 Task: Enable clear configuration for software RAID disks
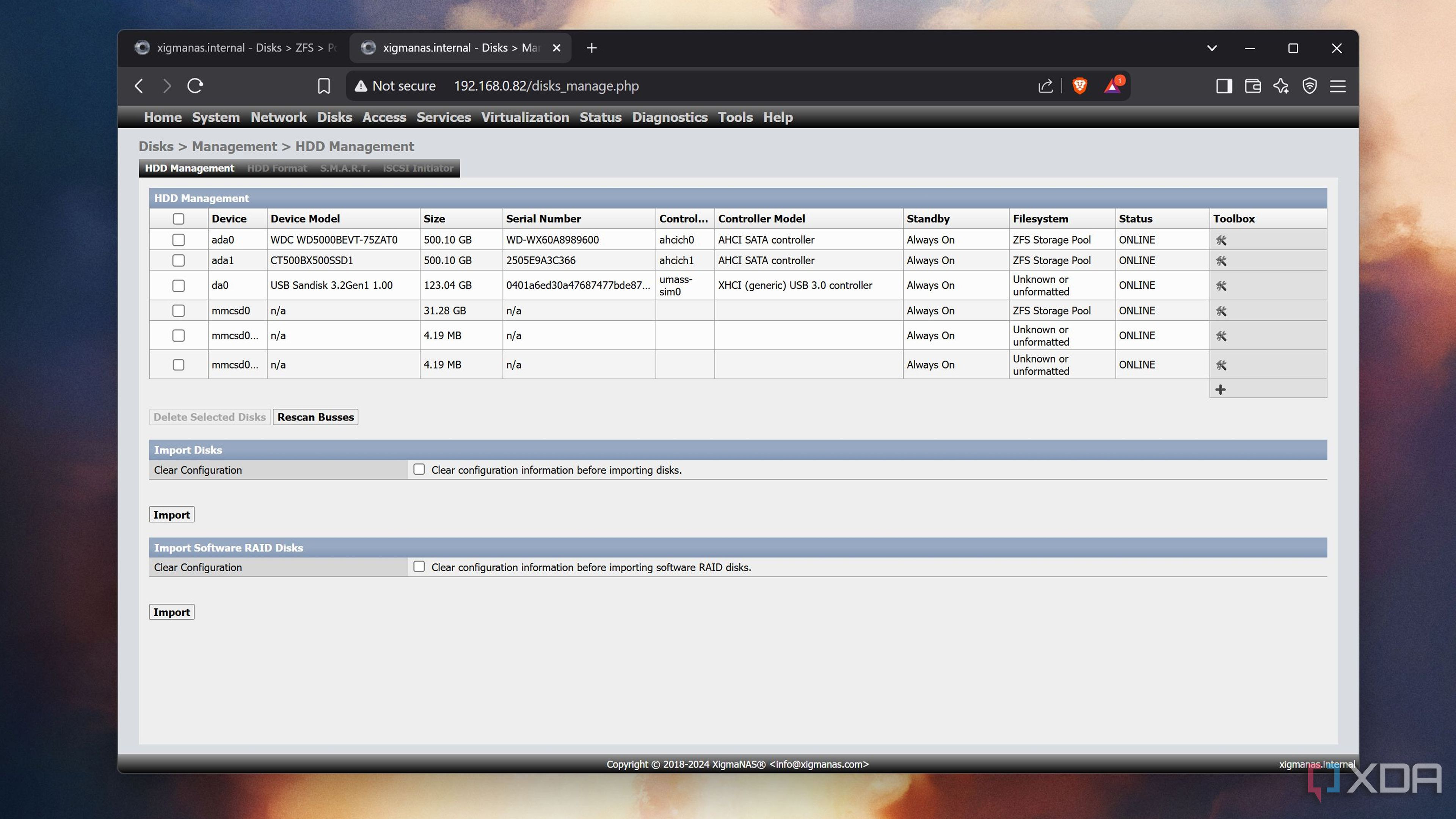pos(419,566)
